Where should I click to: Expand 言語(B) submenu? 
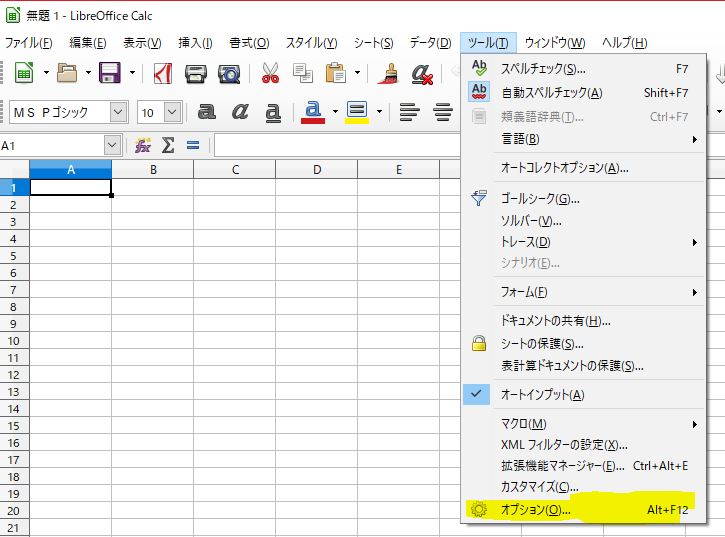point(583,139)
